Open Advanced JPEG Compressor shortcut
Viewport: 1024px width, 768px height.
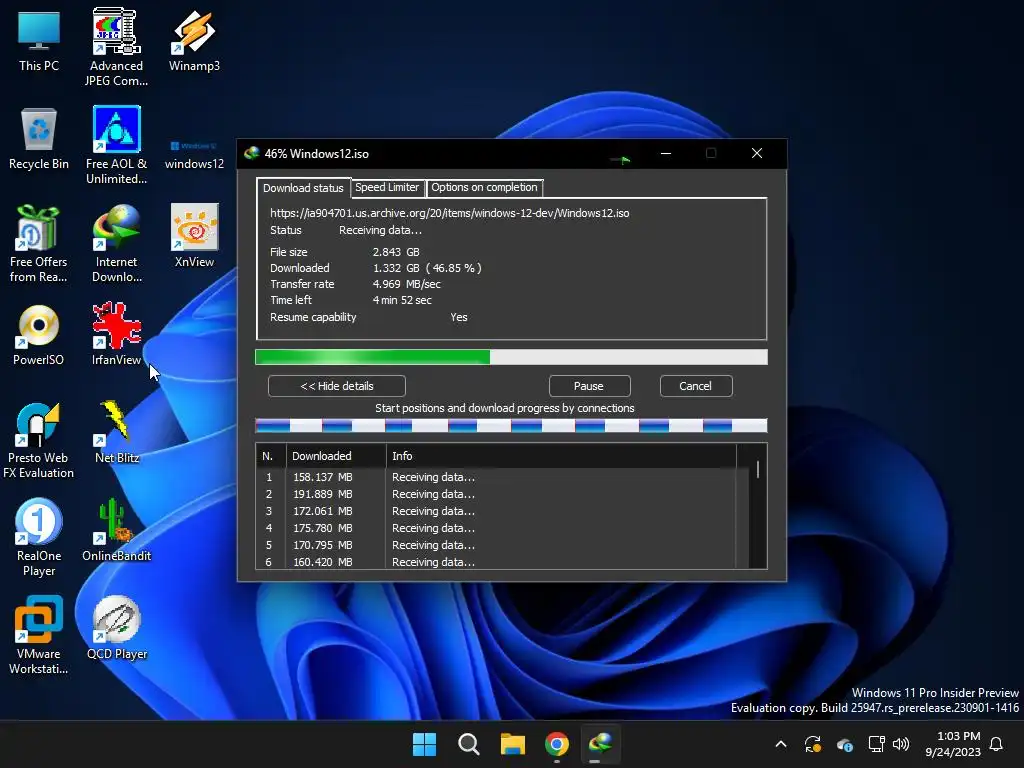click(x=116, y=47)
